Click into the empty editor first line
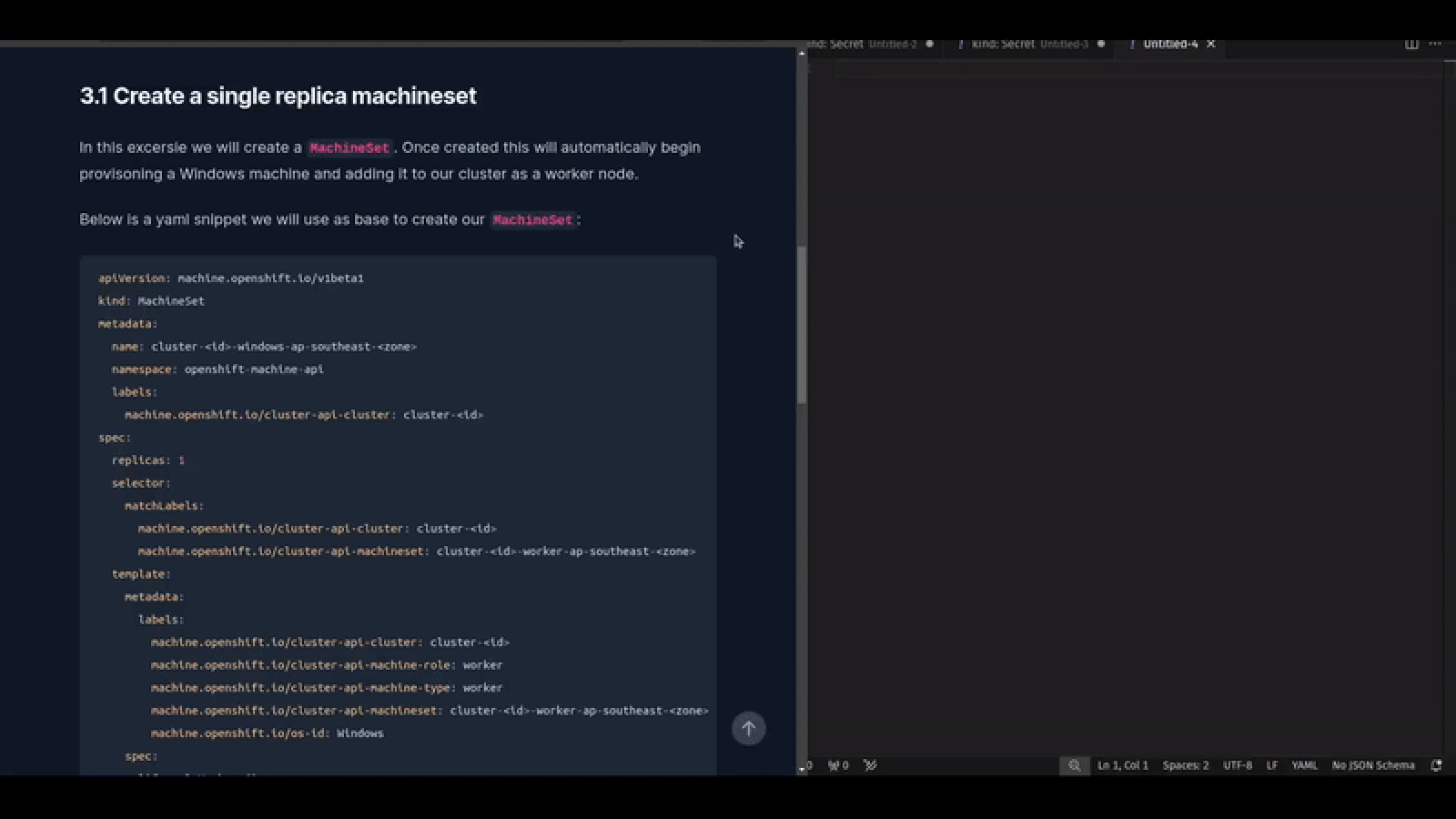The width and height of the screenshot is (1456, 819). (x=1092, y=71)
